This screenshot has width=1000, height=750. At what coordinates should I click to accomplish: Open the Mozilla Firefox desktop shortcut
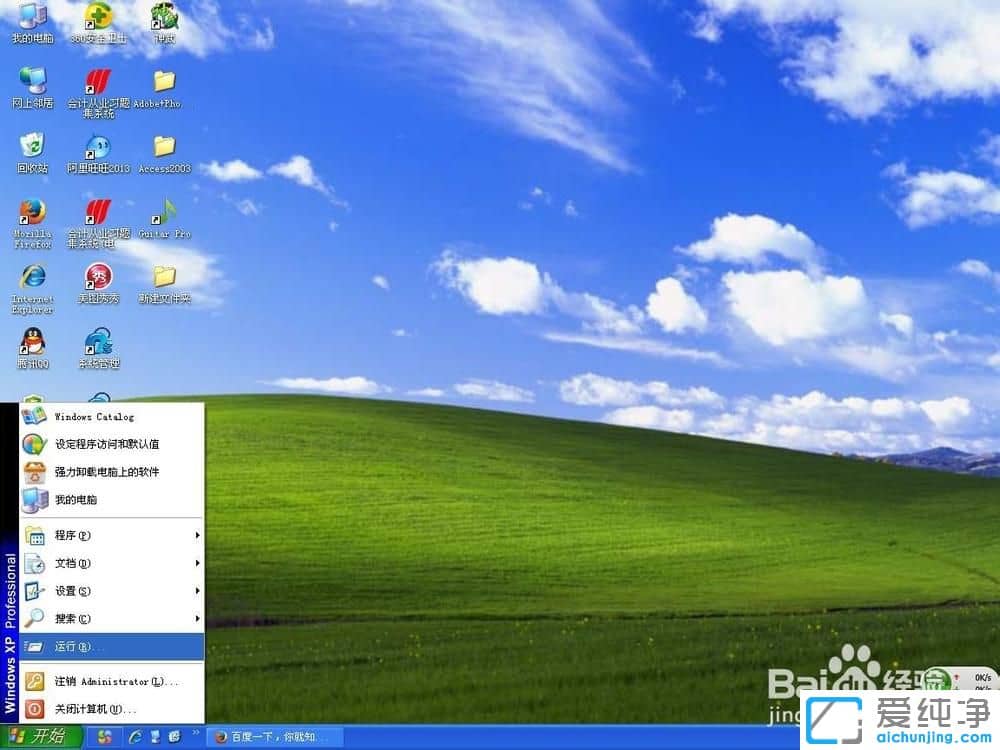[x=32, y=213]
